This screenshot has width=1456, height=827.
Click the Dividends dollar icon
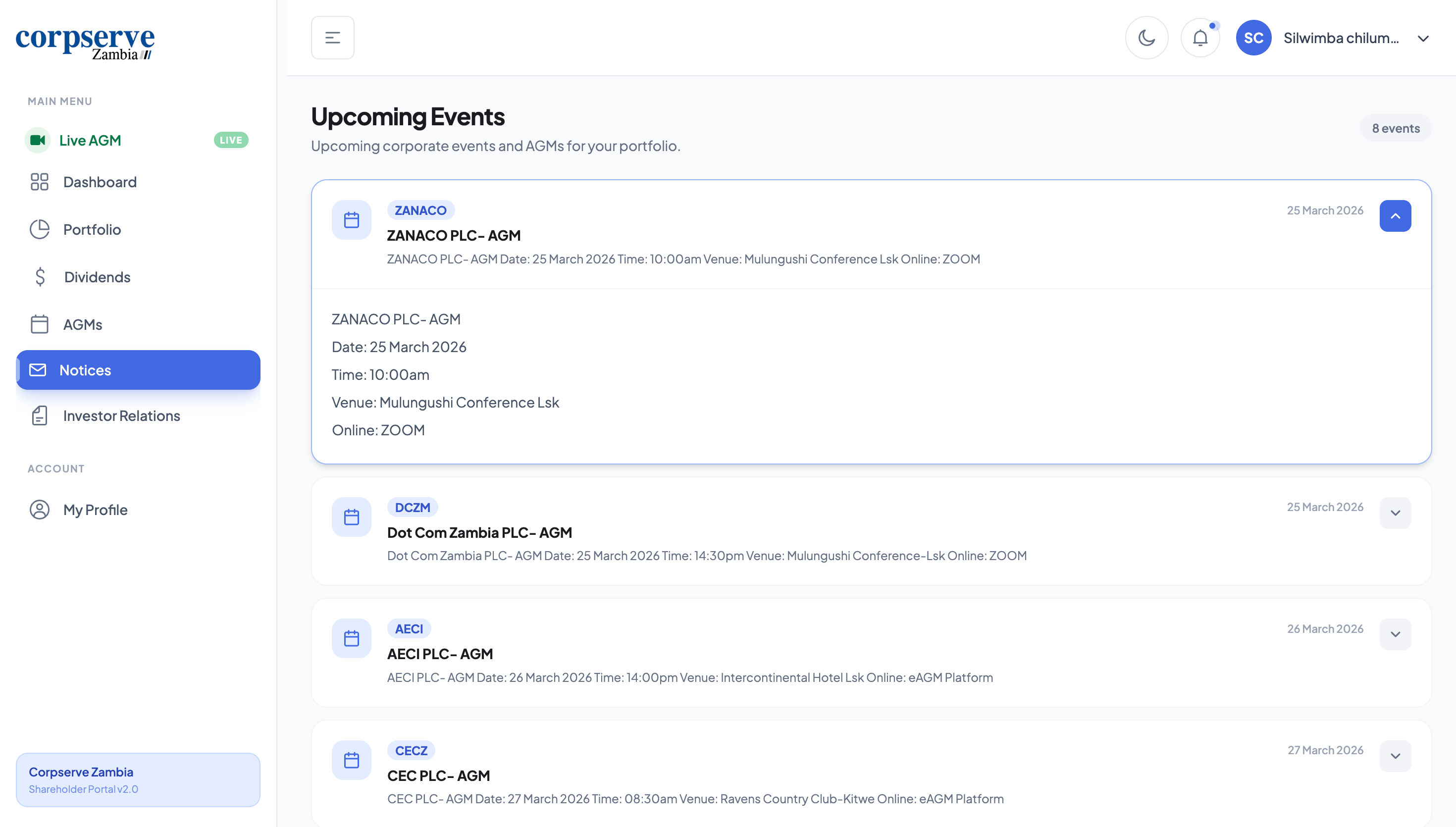(x=40, y=277)
